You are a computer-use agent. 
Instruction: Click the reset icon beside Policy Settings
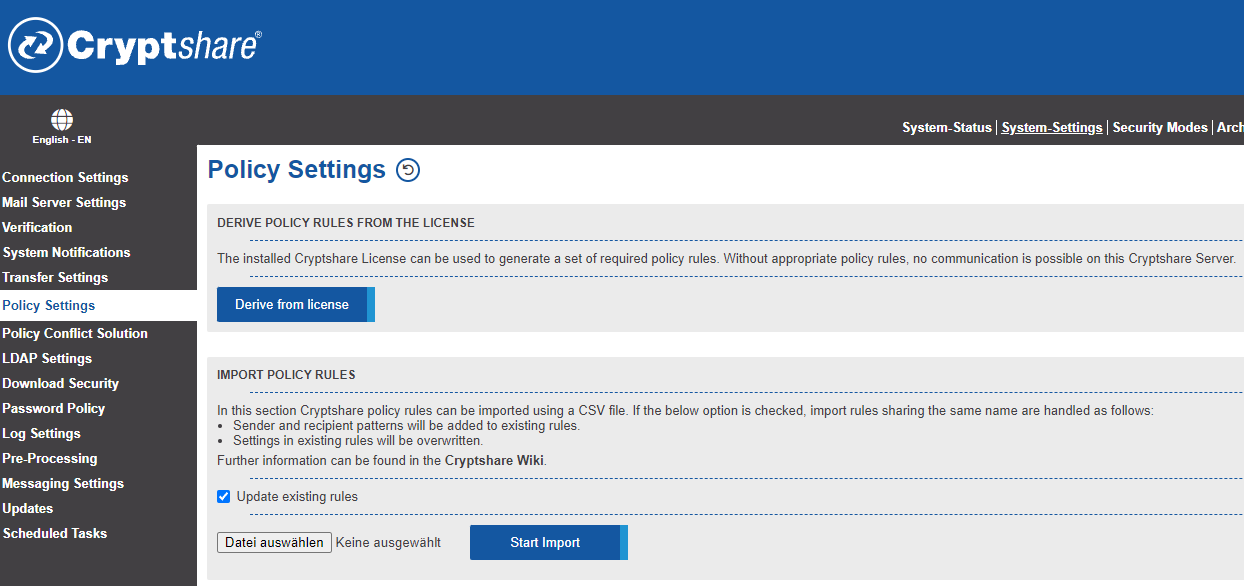tap(408, 170)
